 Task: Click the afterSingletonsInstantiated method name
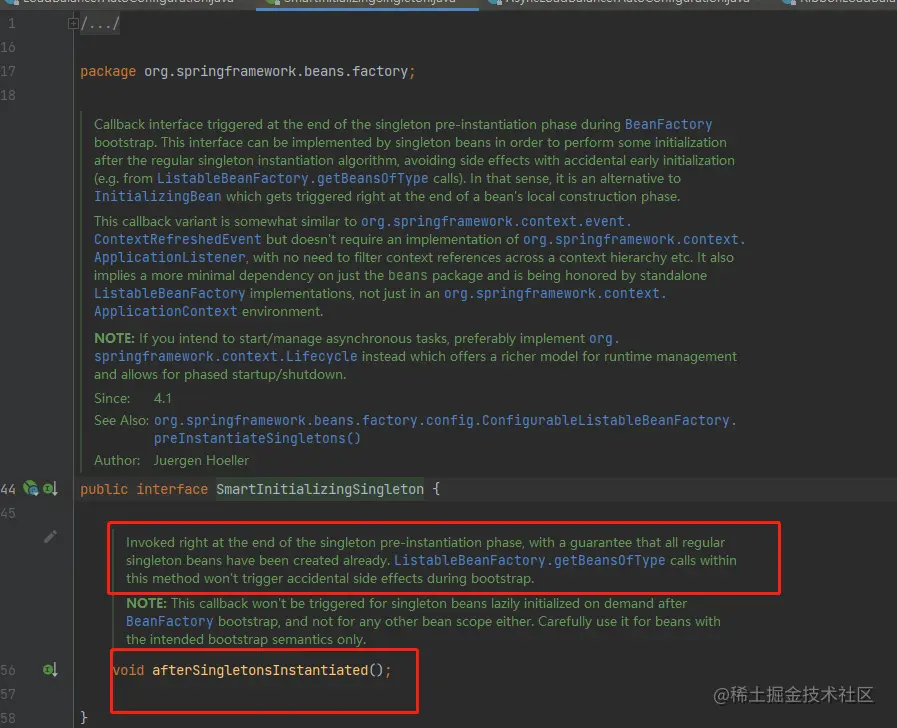(x=260, y=670)
